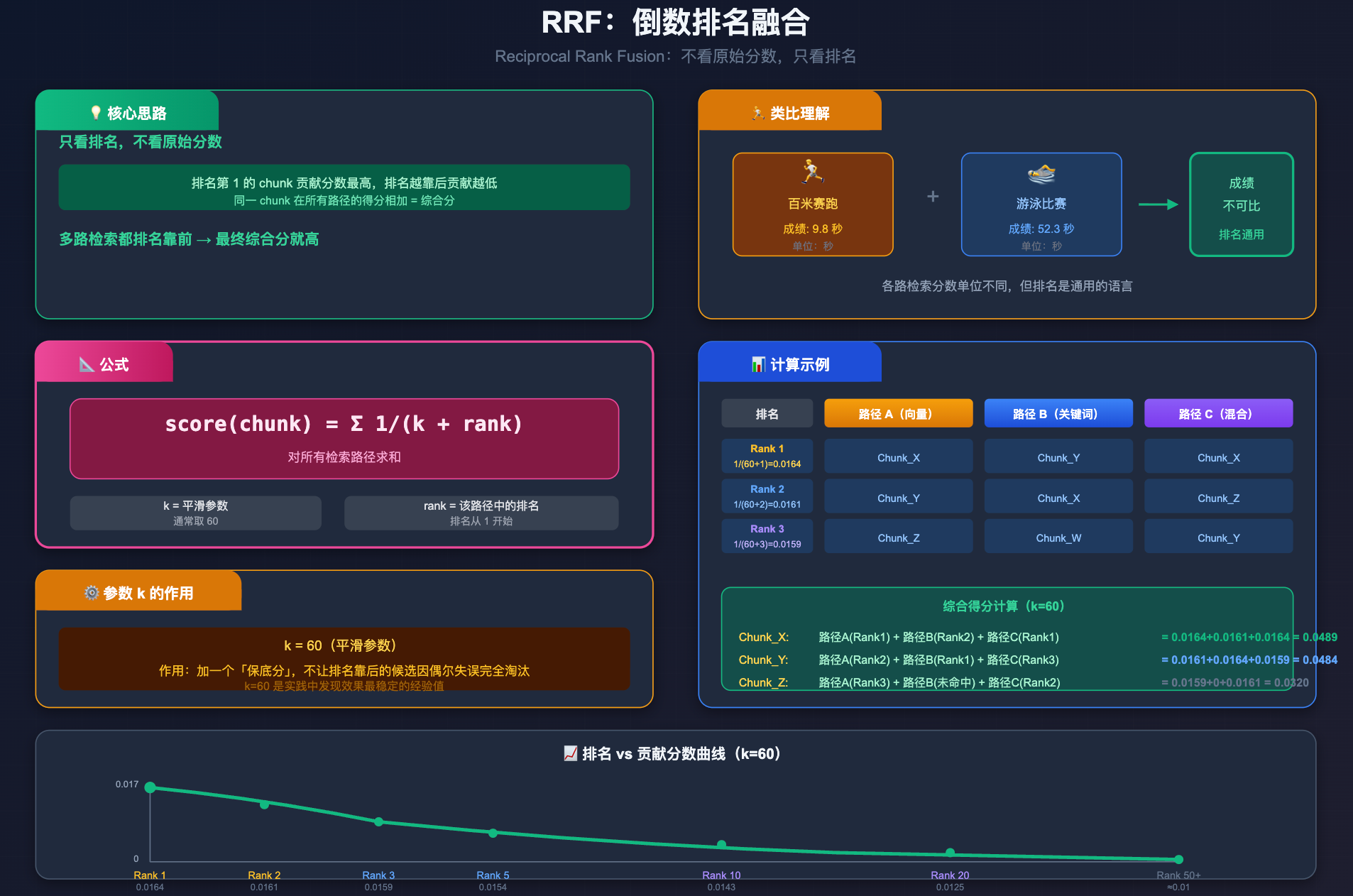Screen dimensions: 1353x896
Task: Click the Rank 1 point on the curve
Action: click(150, 787)
